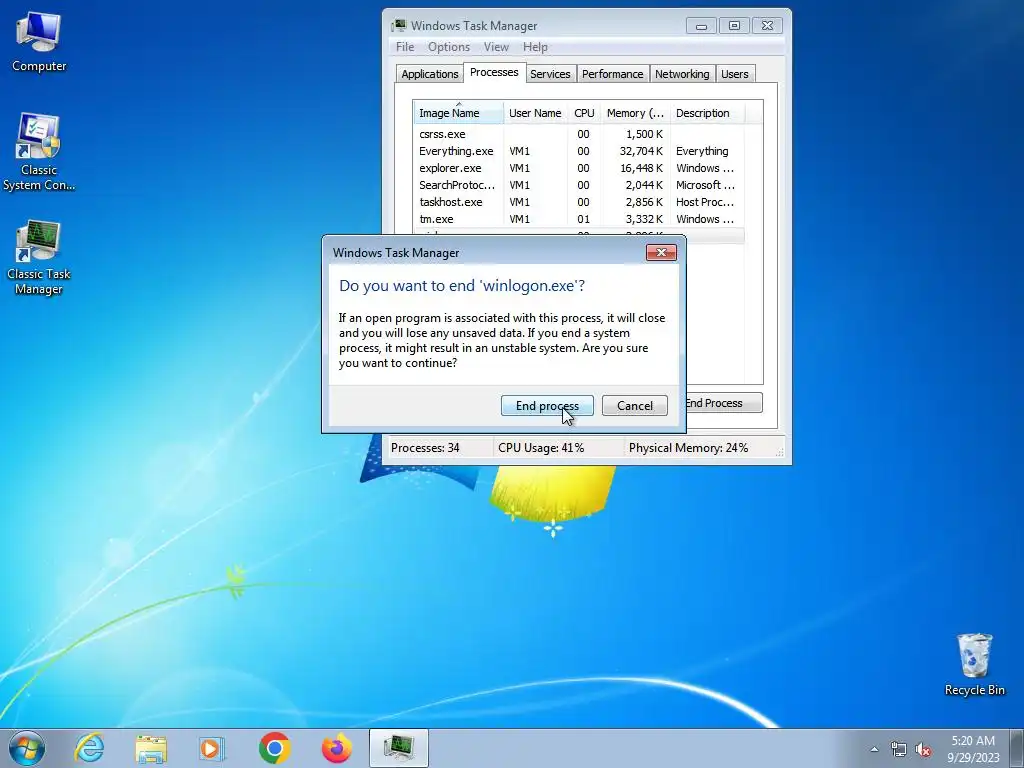Click CPU Usage: 41% status entry
Image resolution: width=1024 pixels, height=768 pixels.
(541, 448)
